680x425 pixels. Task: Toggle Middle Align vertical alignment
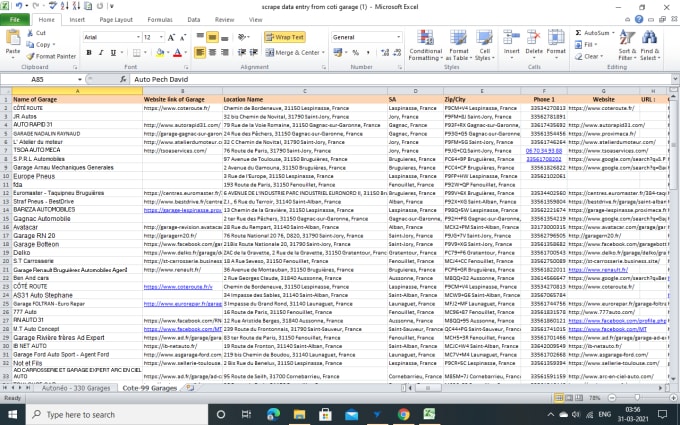(x=212, y=37)
